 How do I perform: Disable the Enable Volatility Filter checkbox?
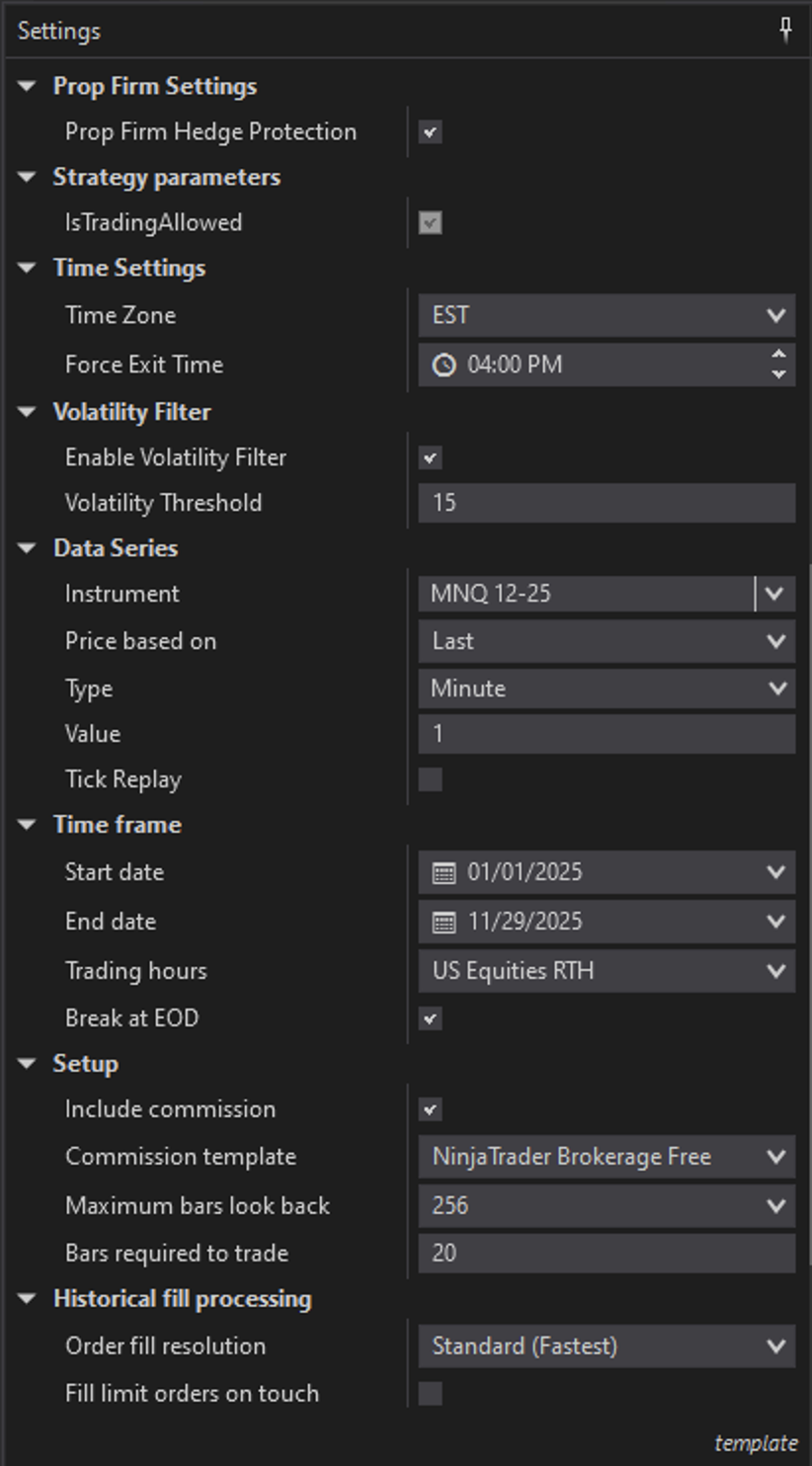(x=430, y=458)
